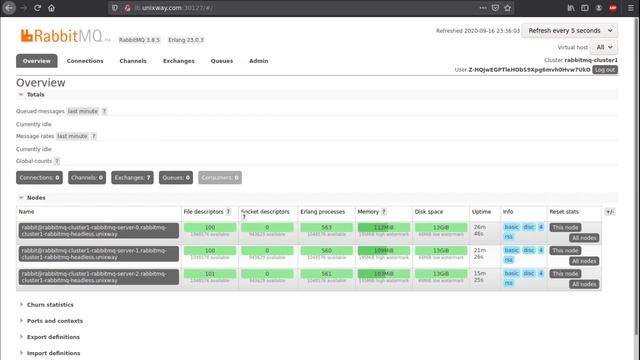This screenshot has height=360, width=640.
Task: Select the Overview tab
Action: coord(37,61)
